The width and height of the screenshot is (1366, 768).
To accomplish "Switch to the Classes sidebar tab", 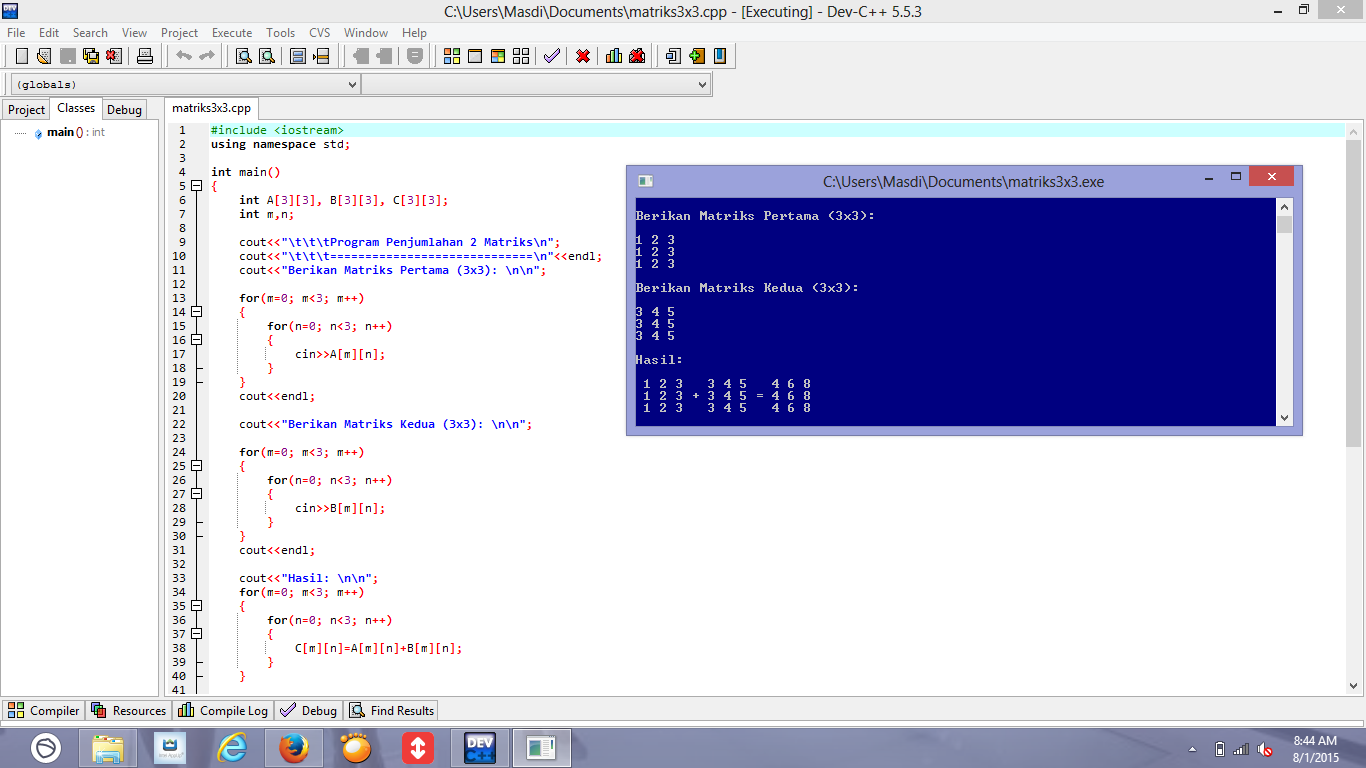I will point(76,108).
